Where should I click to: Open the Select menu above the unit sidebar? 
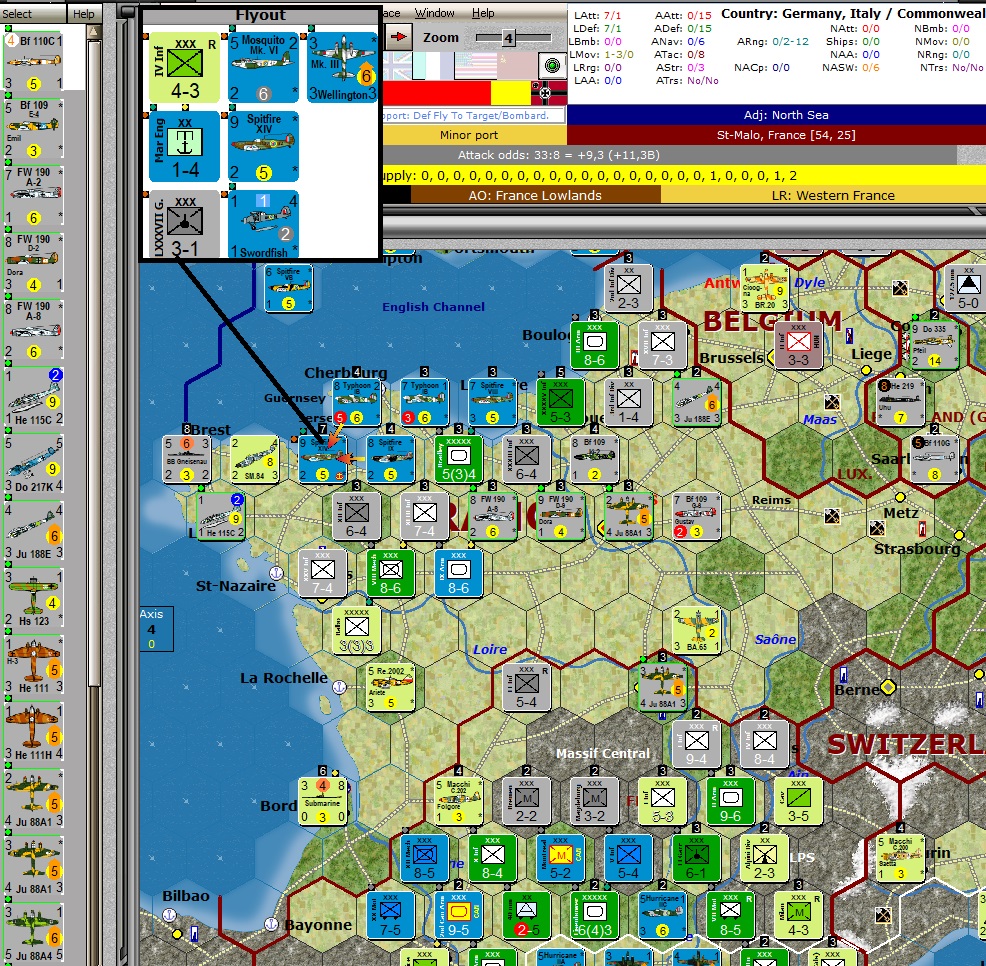[20, 14]
